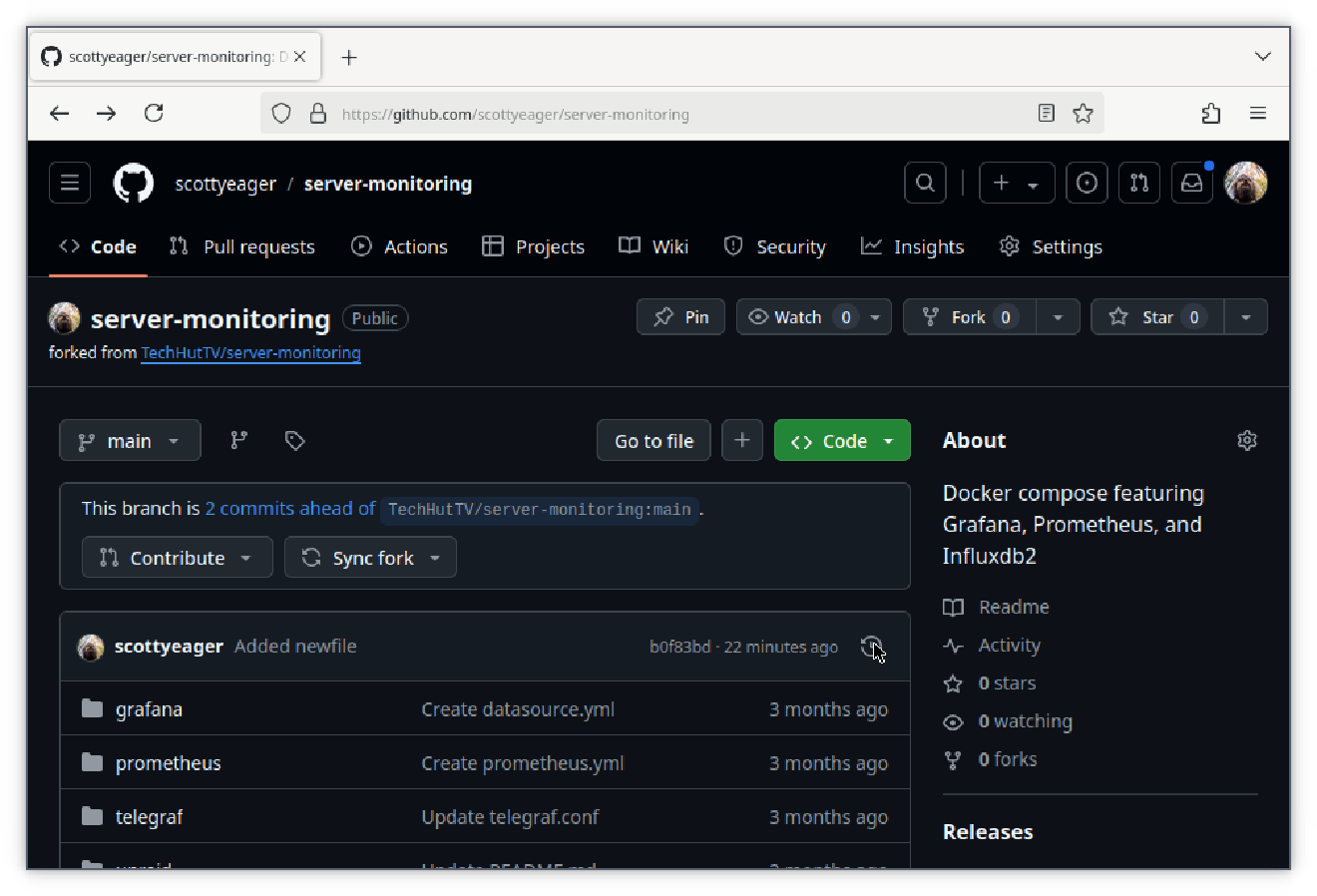The width and height of the screenshot is (1317, 896).
Task: Click the Go to file button
Action: 654,439
